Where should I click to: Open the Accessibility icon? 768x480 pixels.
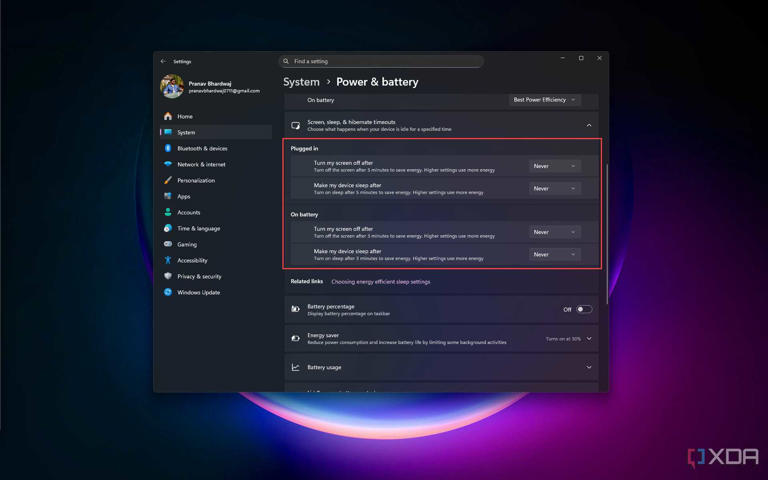point(168,260)
